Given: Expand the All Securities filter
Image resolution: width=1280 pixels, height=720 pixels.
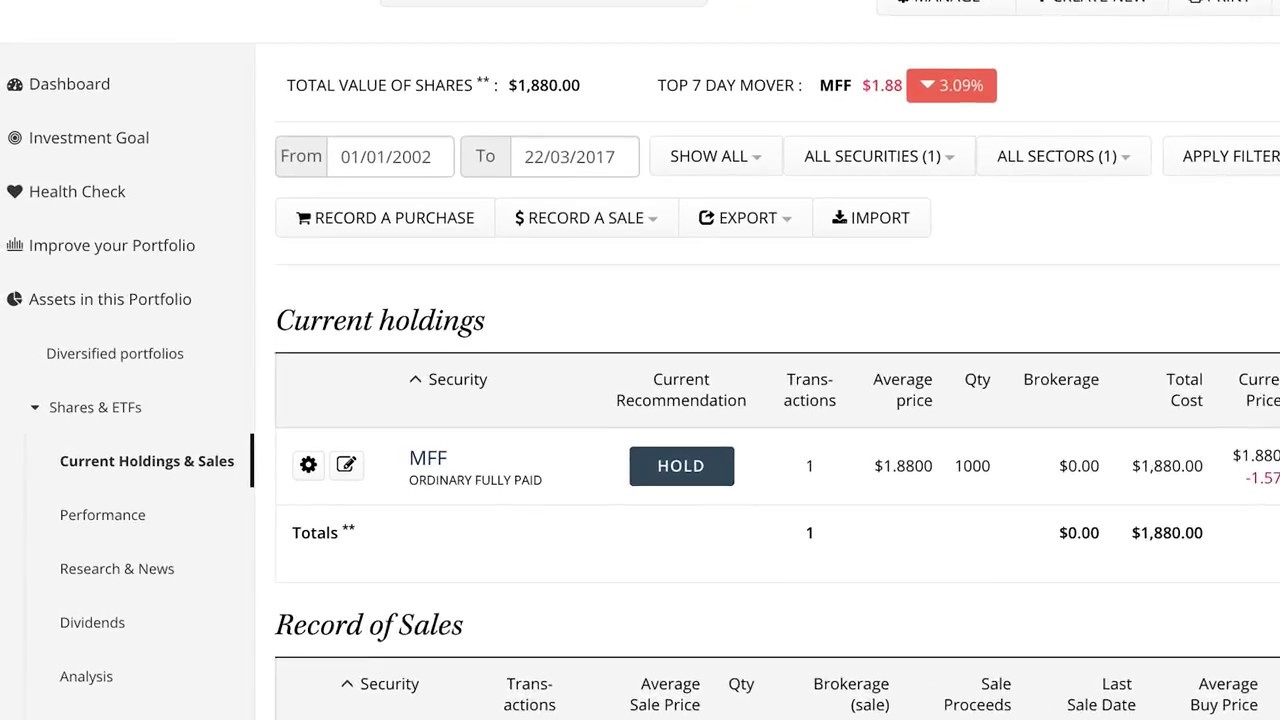Looking at the screenshot, I should click(878, 157).
